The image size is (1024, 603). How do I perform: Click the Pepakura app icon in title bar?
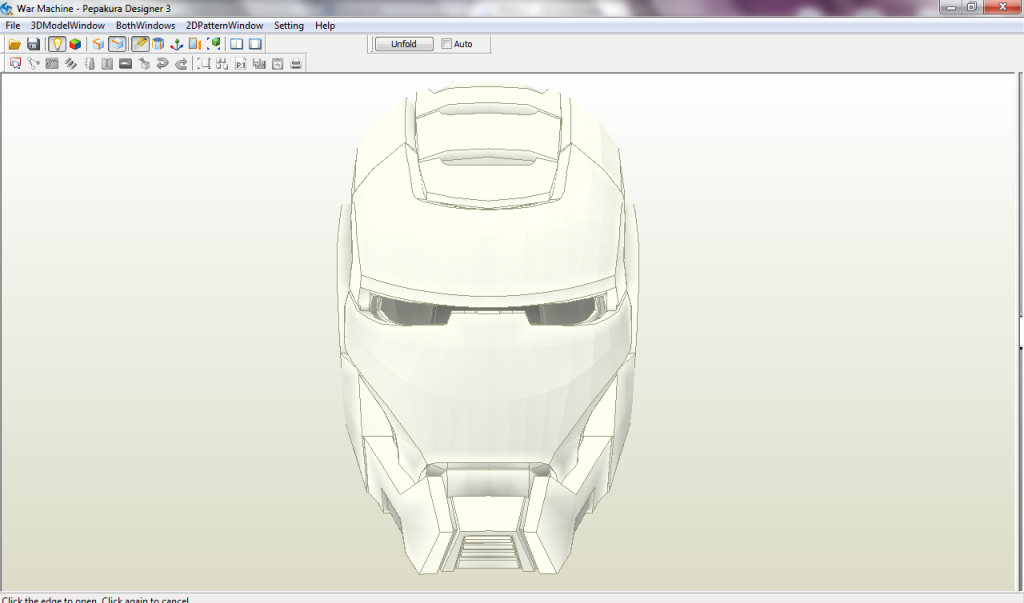click(7, 8)
